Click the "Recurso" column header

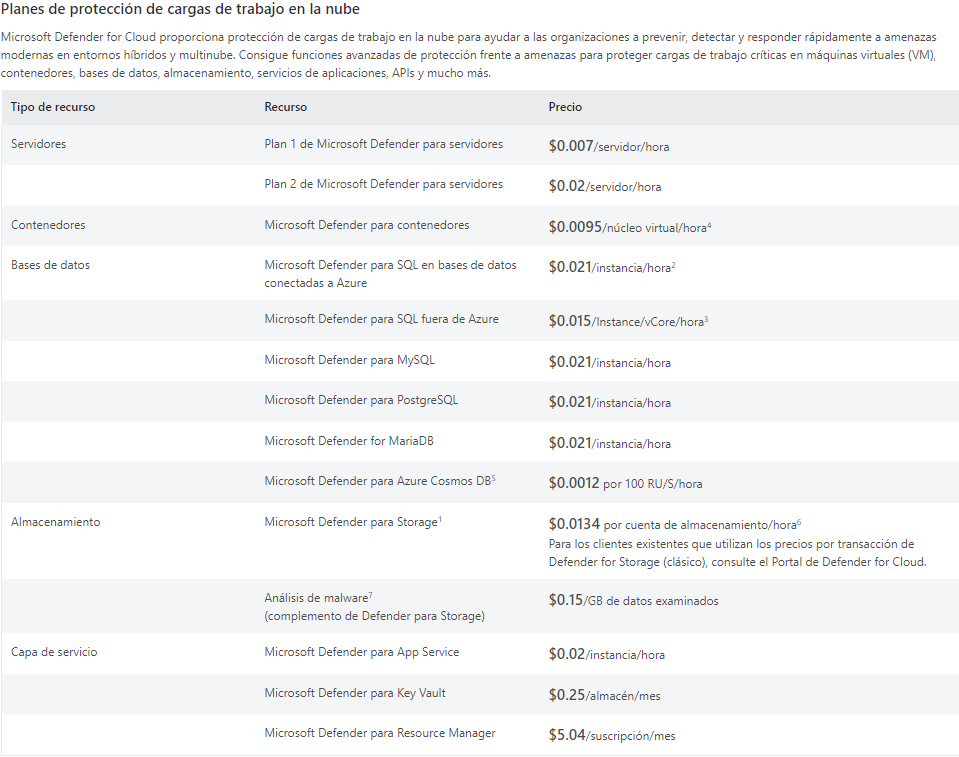click(285, 107)
